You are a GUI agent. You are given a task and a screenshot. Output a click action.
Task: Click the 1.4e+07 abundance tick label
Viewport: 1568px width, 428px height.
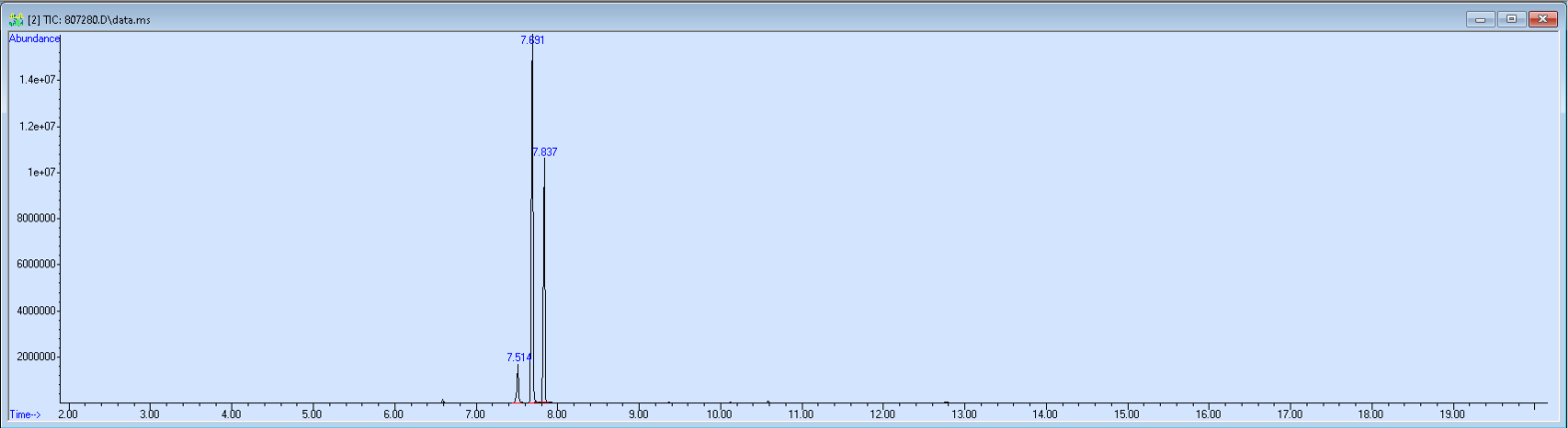tap(38, 80)
